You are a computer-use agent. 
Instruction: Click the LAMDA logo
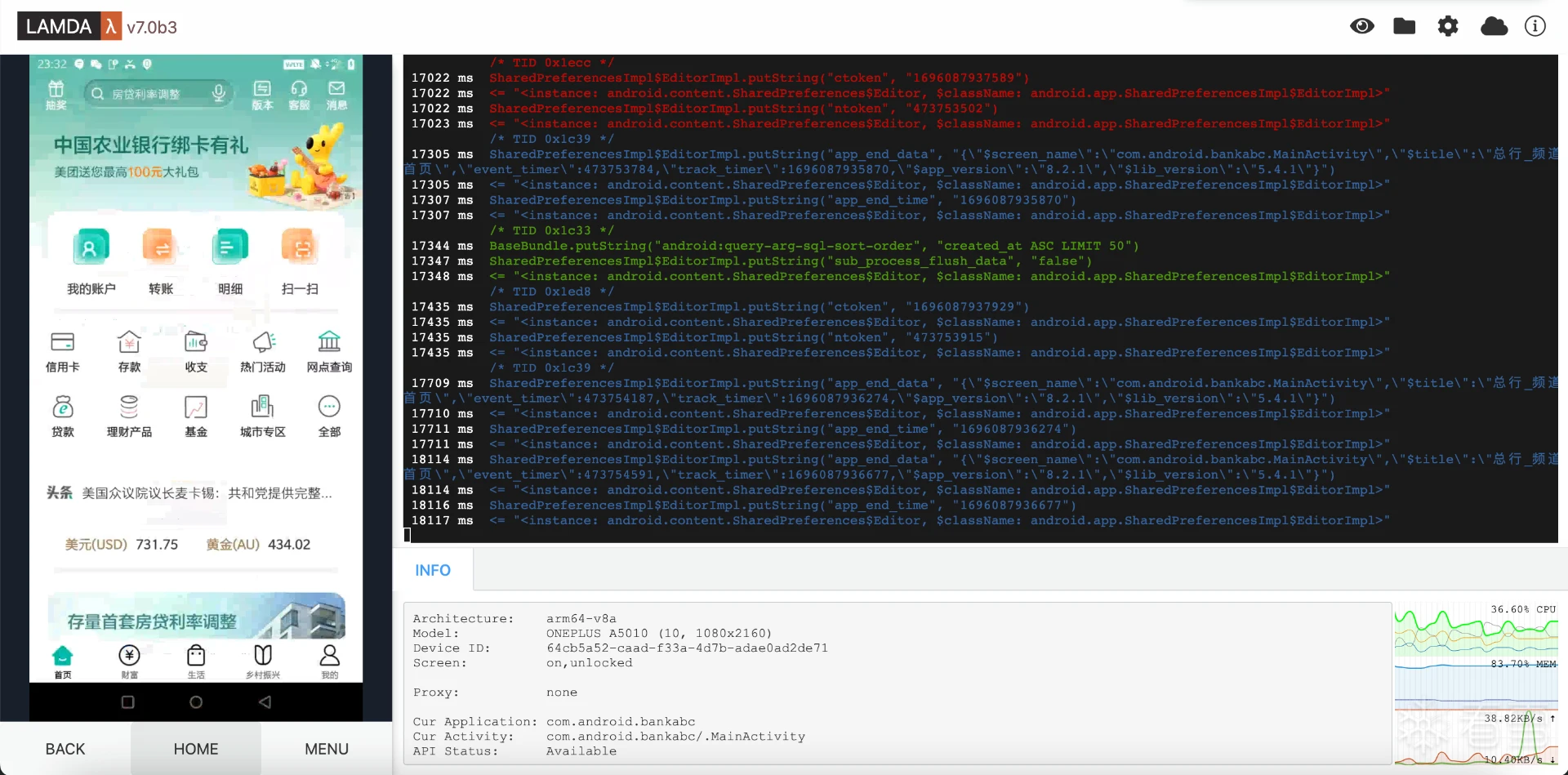pos(69,26)
